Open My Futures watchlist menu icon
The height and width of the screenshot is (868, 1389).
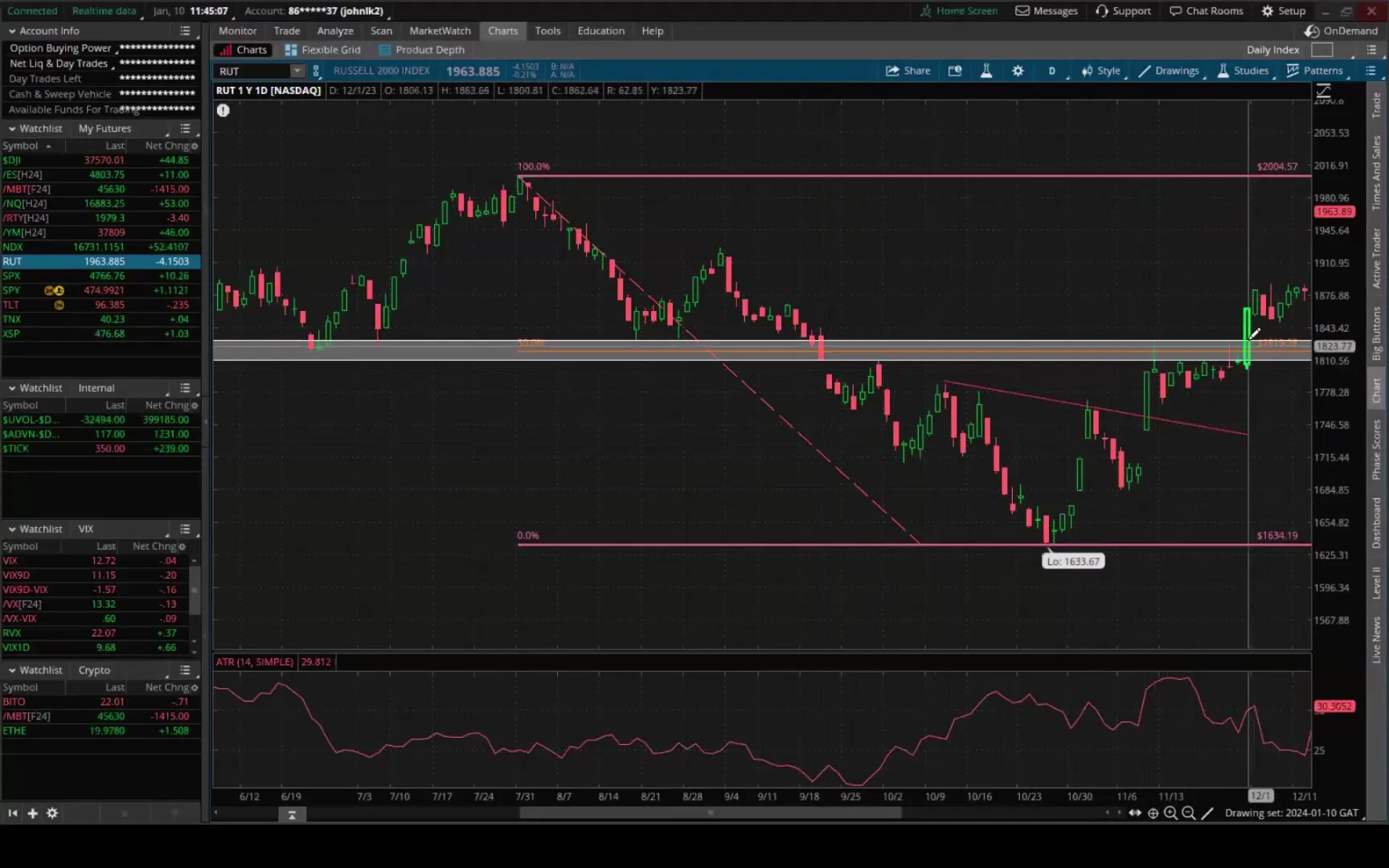tap(186, 129)
